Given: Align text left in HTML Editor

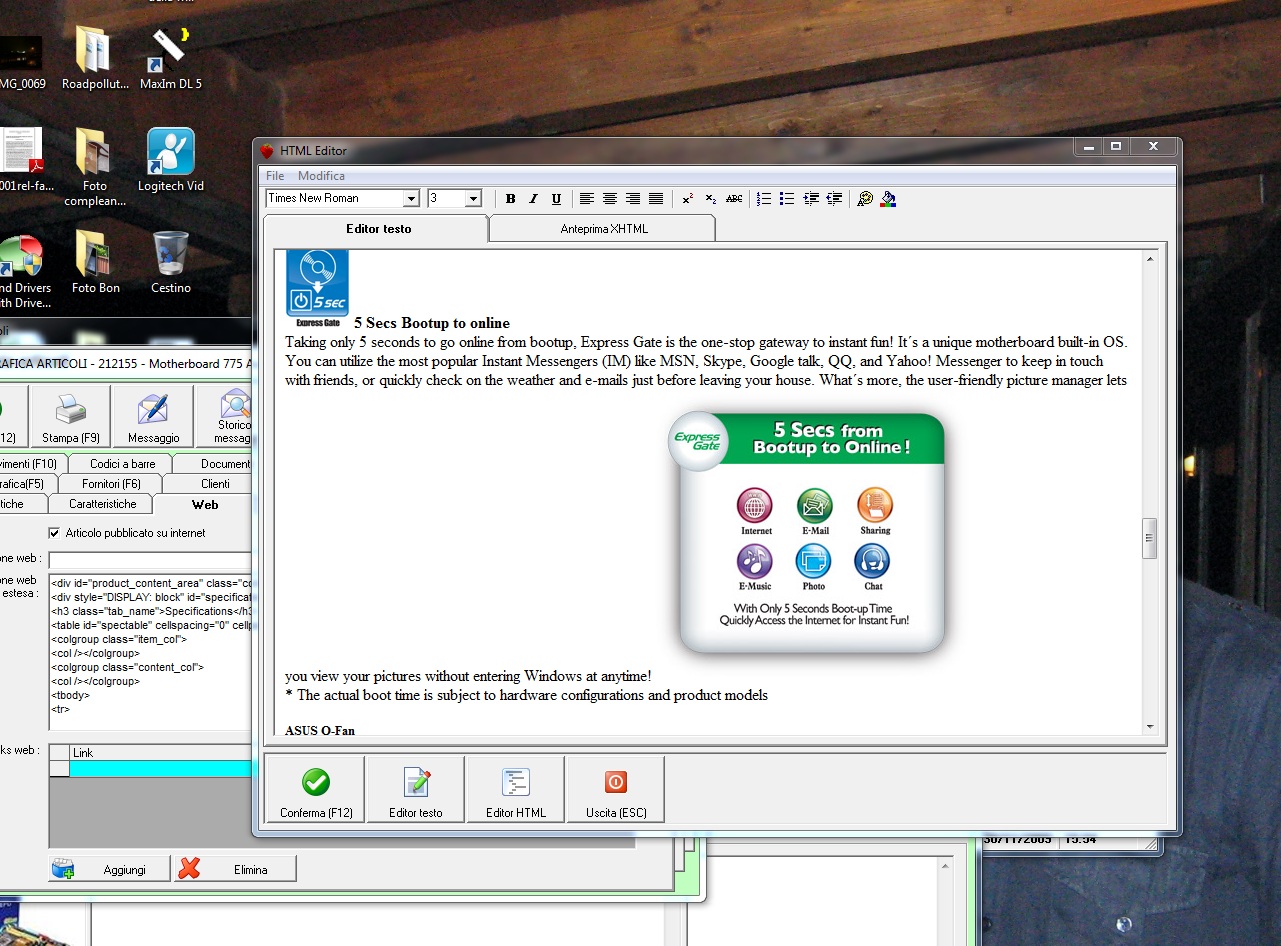Looking at the screenshot, I should click(587, 199).
